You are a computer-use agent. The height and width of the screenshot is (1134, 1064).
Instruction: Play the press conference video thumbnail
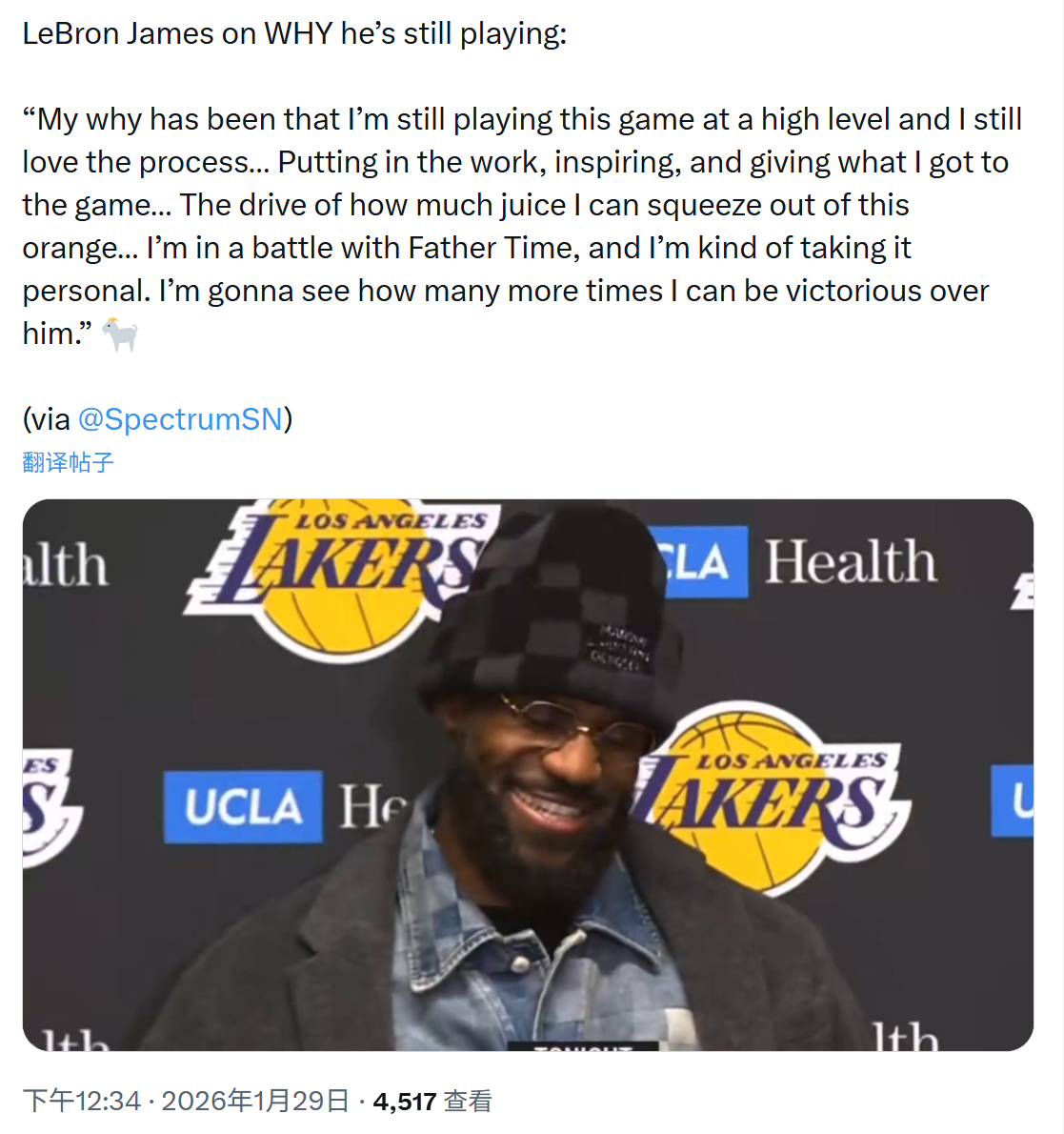point(528,774)
